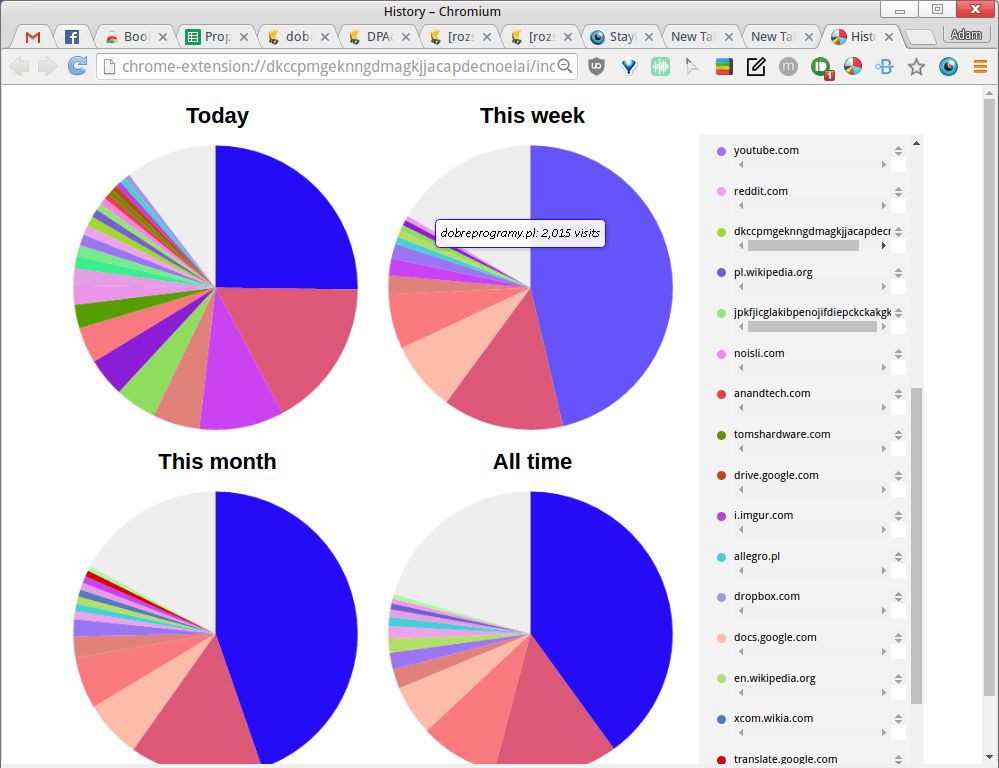The image size is (999, 768).
Task: Select the 'xcom.wikia.com' legend entry
Action: (x=773, y=718)
